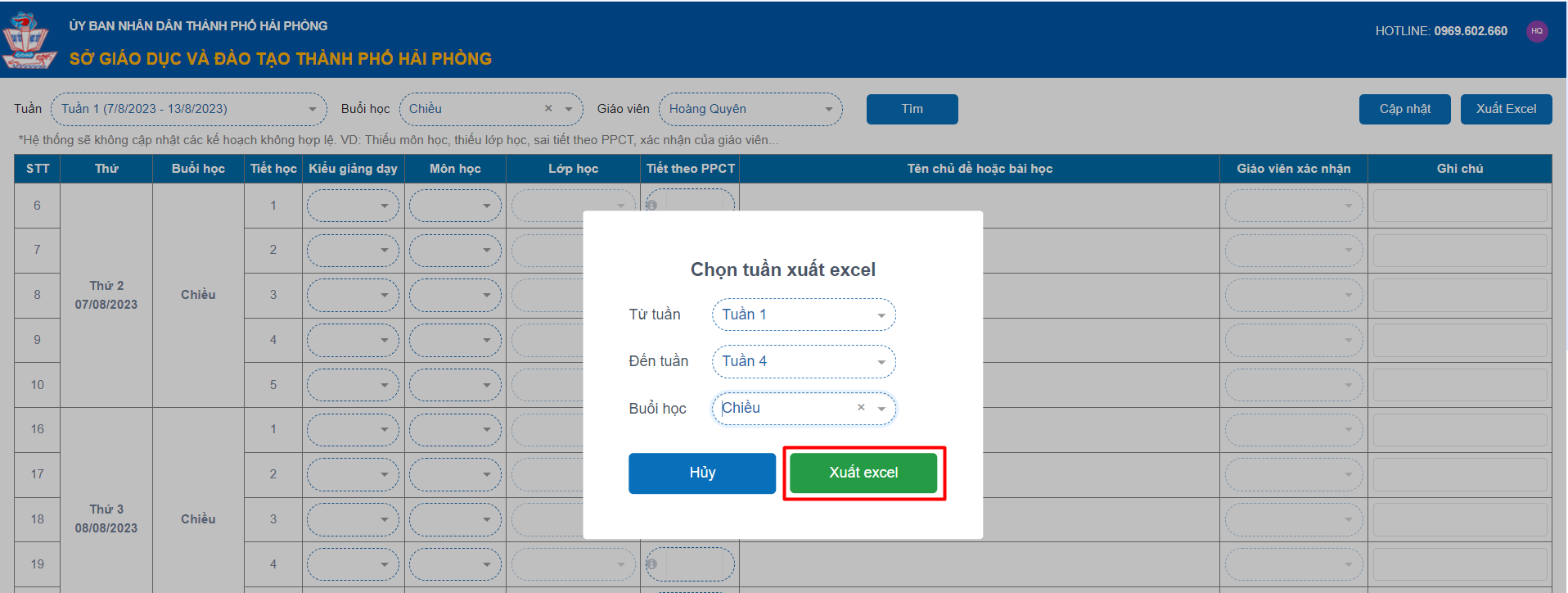
Task: Open the Kiểu giảng dạy dropdown in row 6
Action: click(353, 206)
